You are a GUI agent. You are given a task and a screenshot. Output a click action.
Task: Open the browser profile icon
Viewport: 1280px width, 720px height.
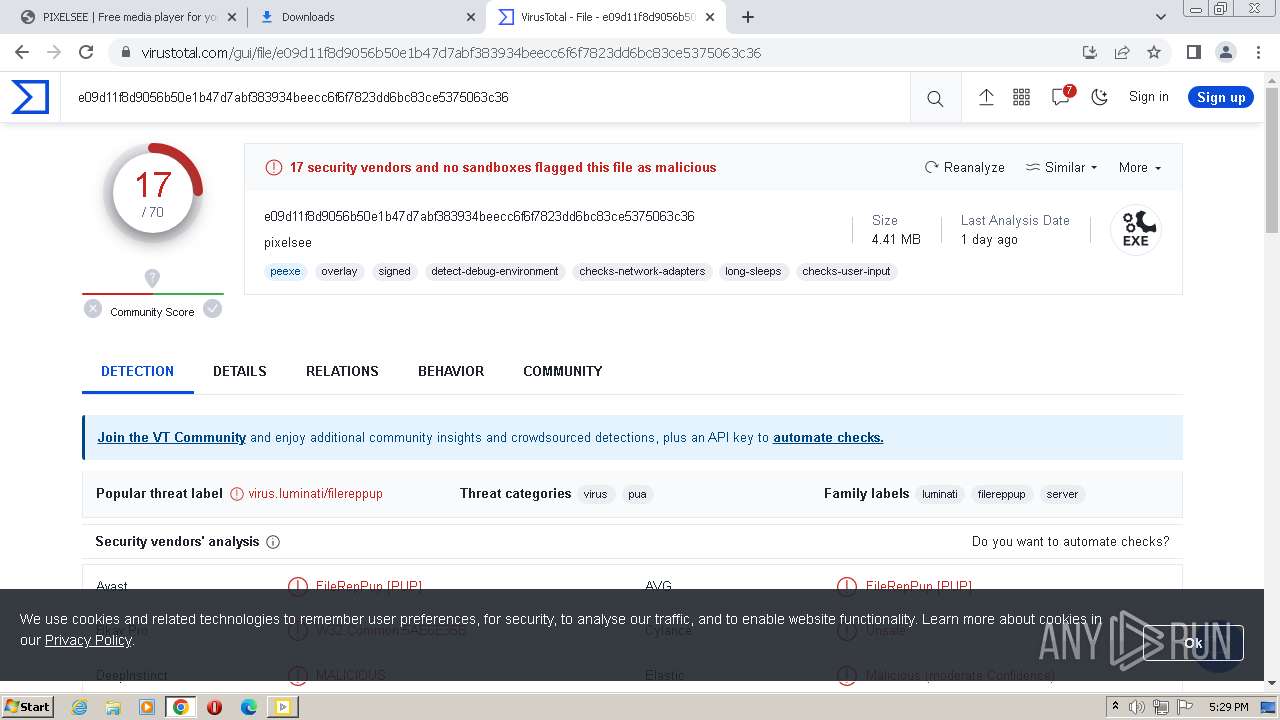pyautogui.click(x=1225, y=52)
